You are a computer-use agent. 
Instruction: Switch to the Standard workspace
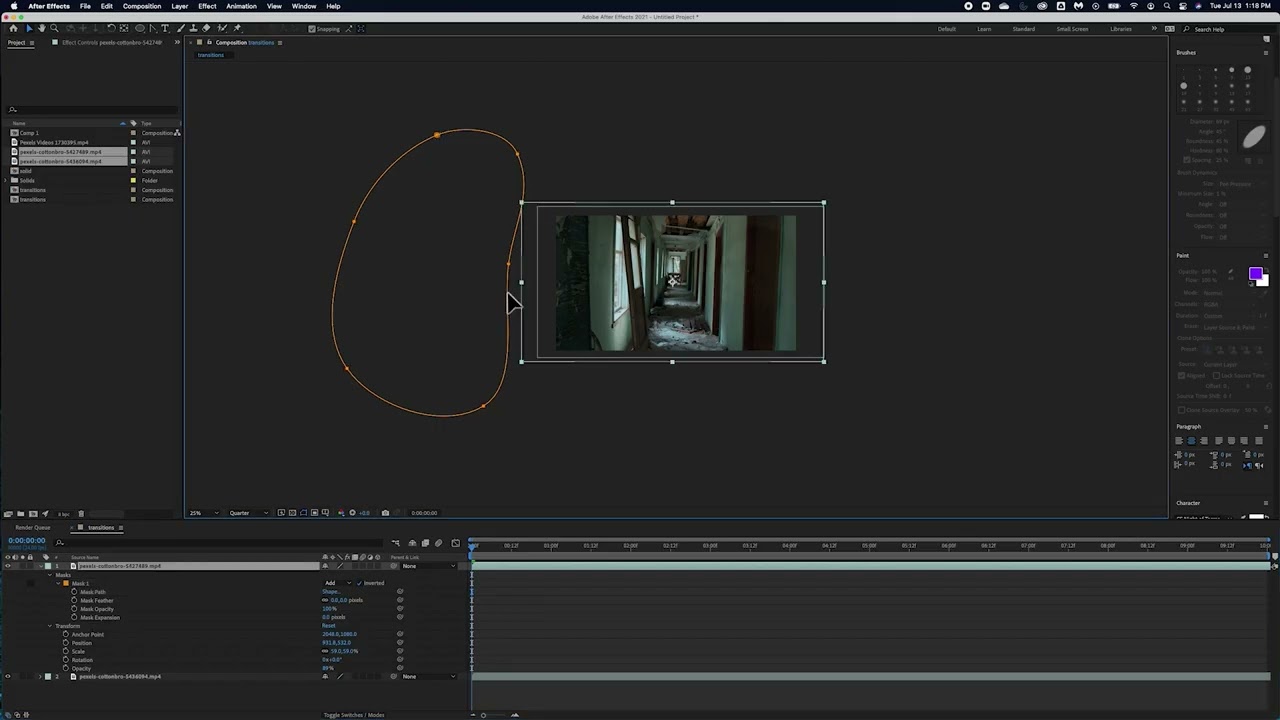click(x=1023, y=29)
